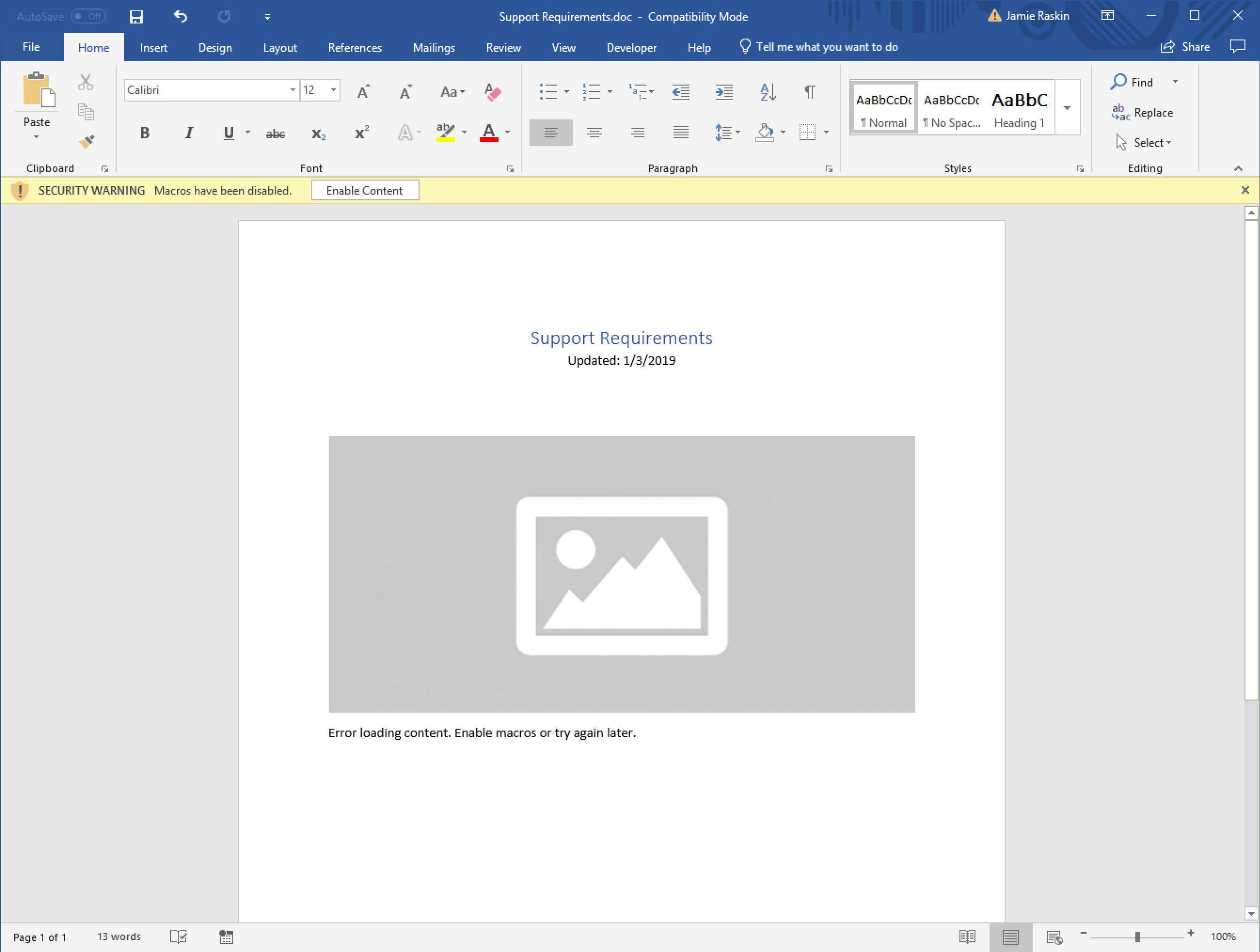Click the Increase Indent icon
The image size is (1260, 952).
724,92
